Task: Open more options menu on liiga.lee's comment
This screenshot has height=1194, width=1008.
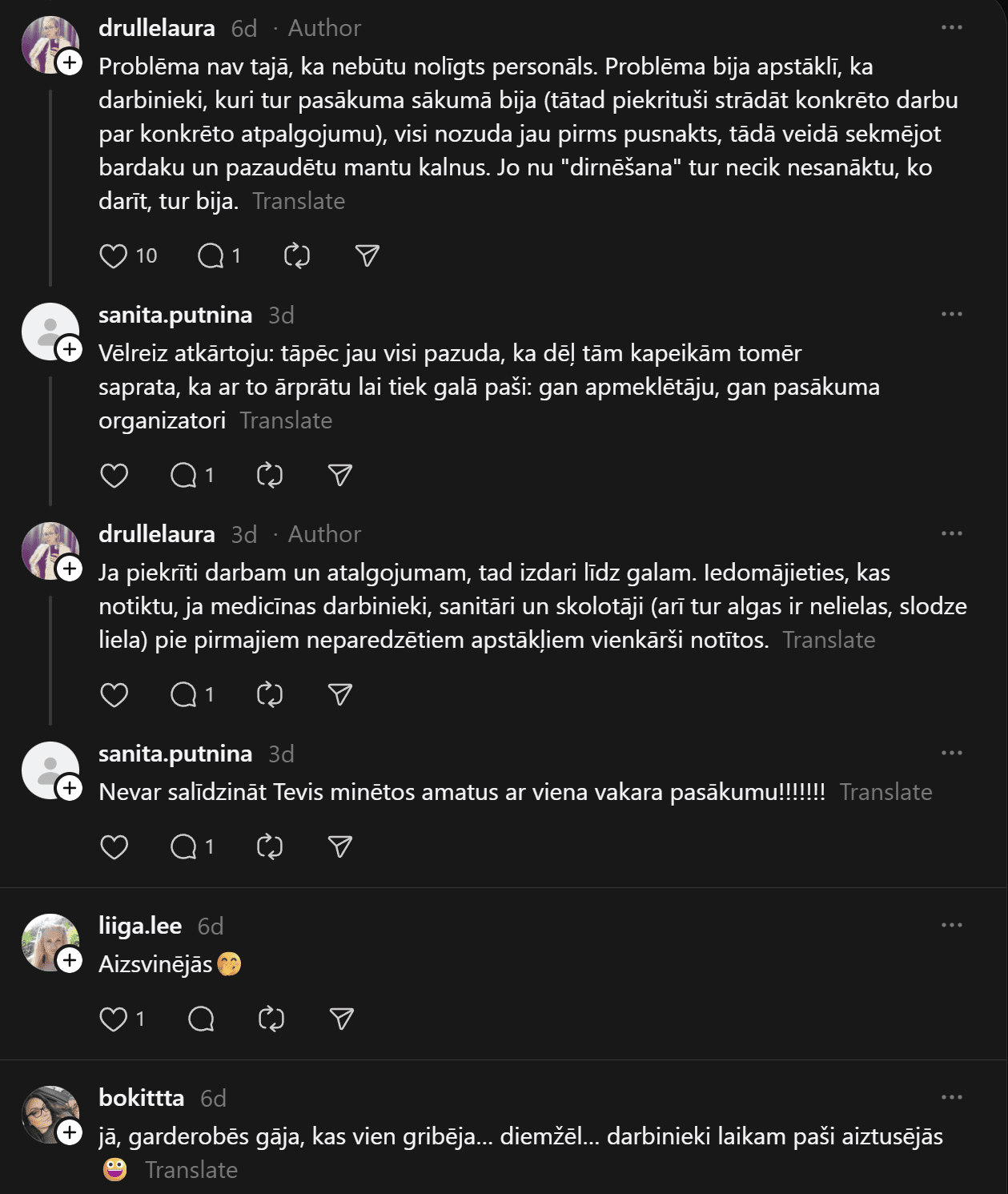Action: coord(952,926)
